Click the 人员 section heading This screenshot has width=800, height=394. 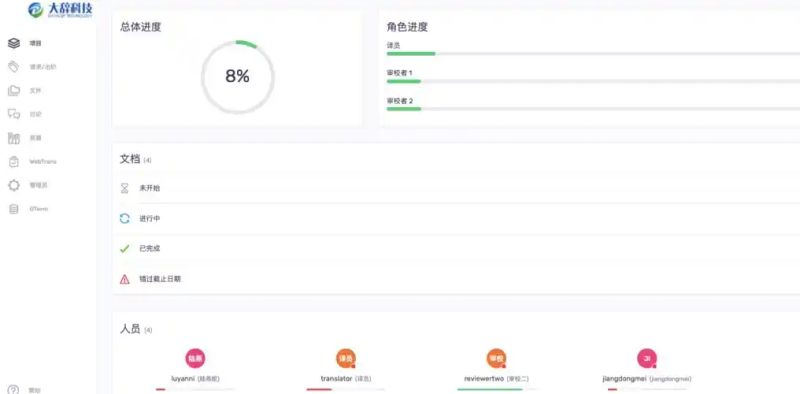130,329
